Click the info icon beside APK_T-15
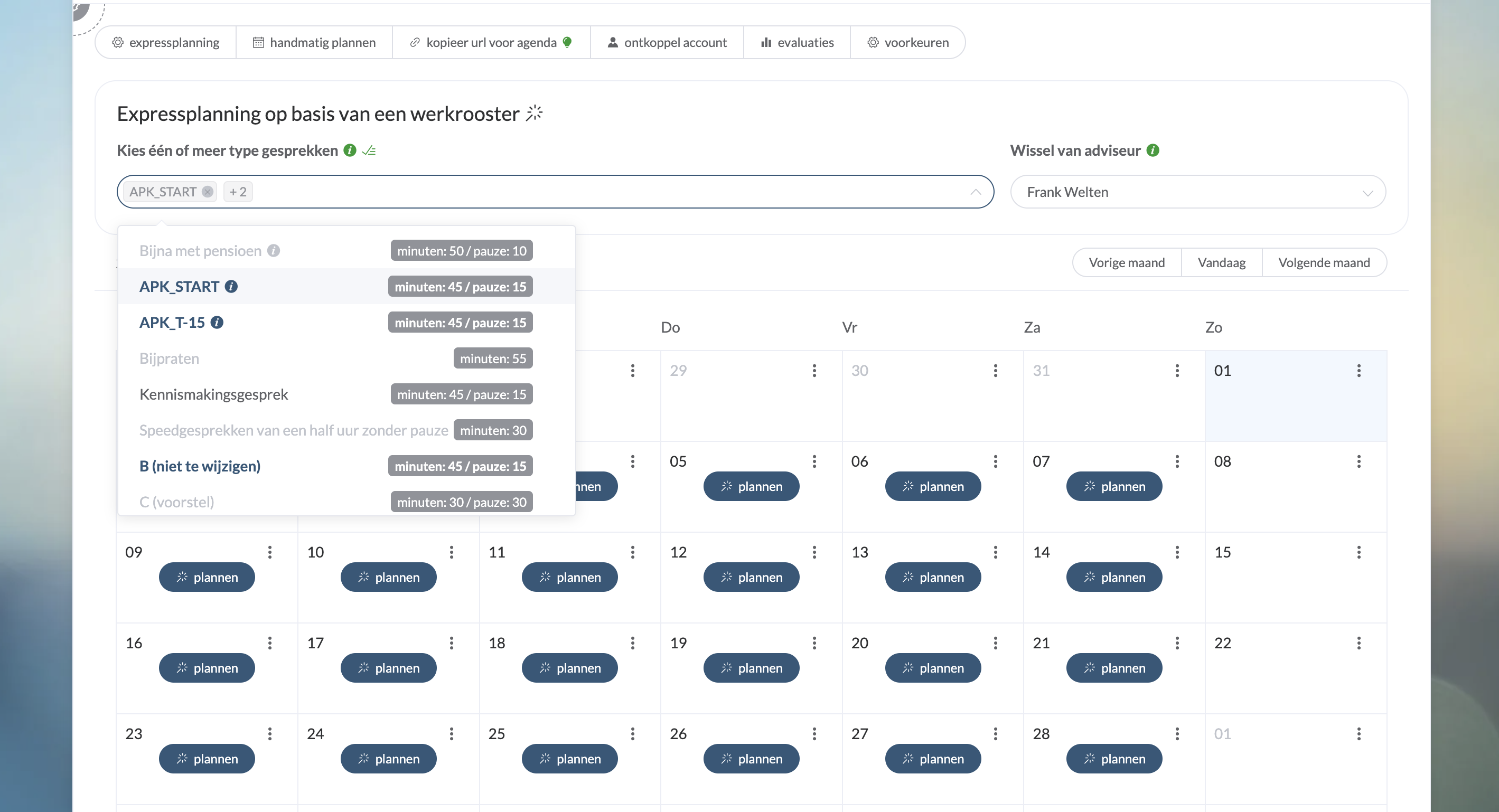 point(217,323)
